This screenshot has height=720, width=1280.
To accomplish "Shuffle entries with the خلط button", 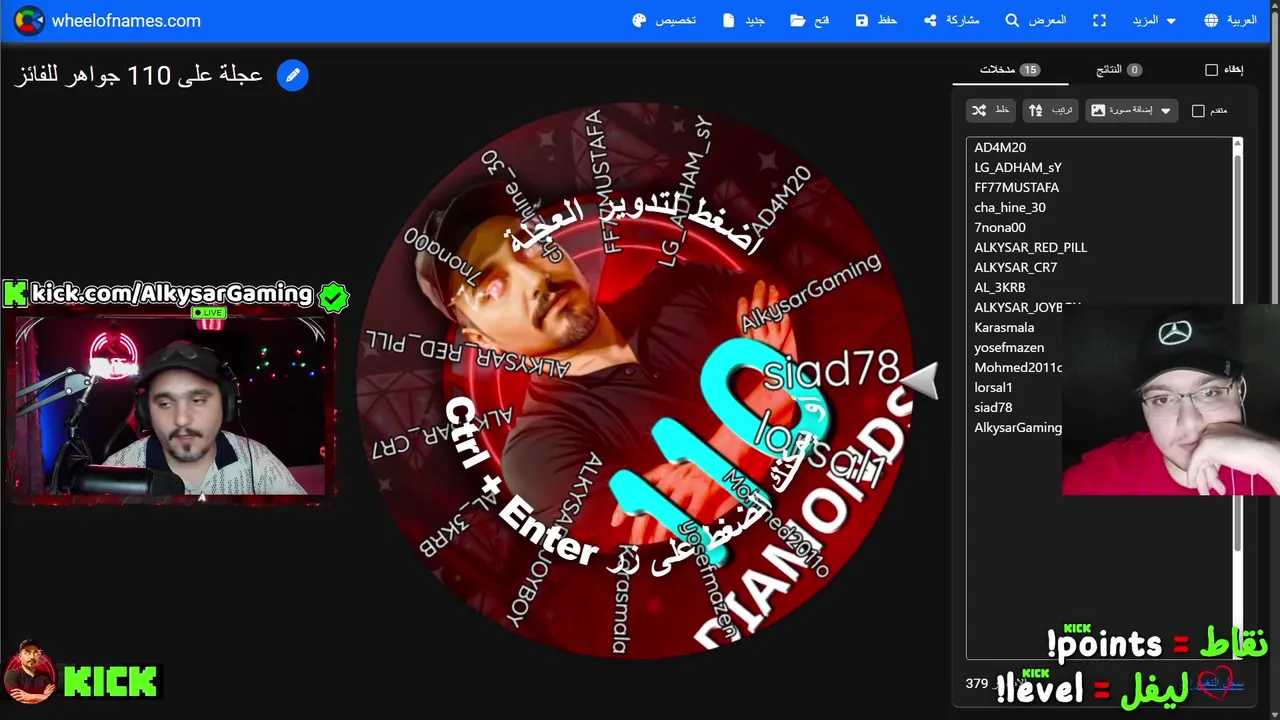I will (991, 110).
